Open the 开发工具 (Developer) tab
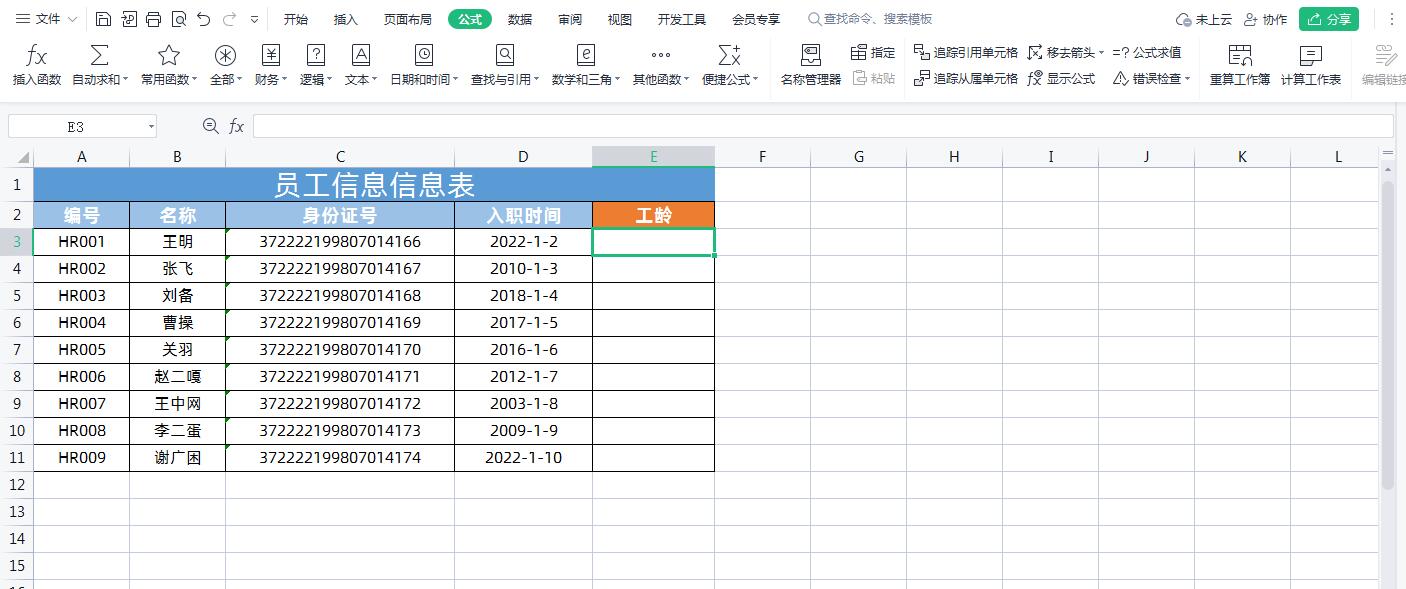 coord(682,18)
